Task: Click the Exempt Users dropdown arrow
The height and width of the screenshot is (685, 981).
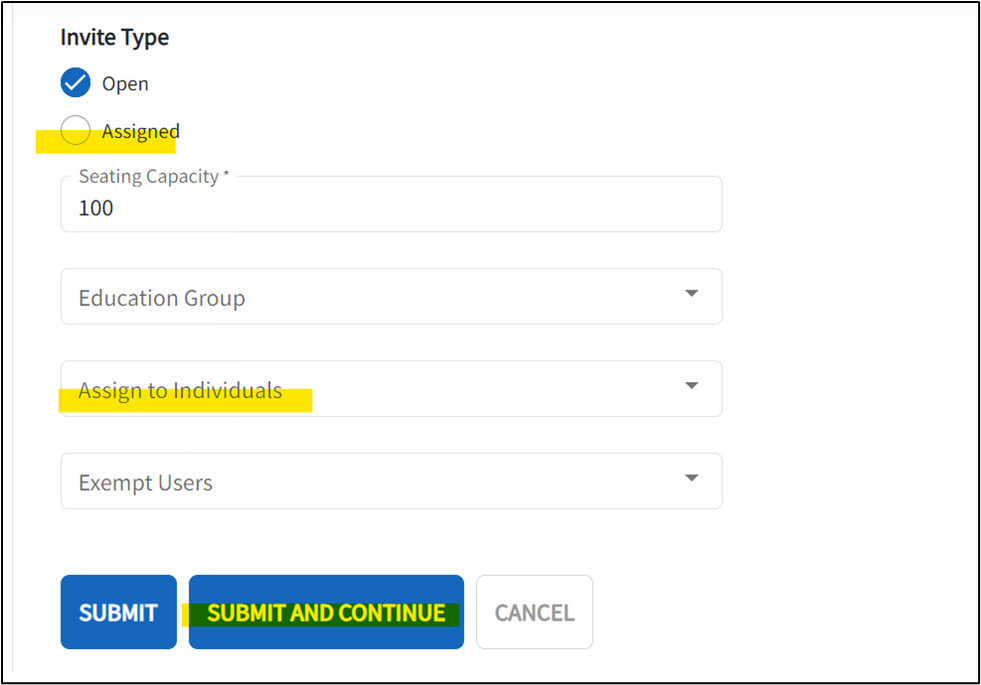Action: [691, 478]
